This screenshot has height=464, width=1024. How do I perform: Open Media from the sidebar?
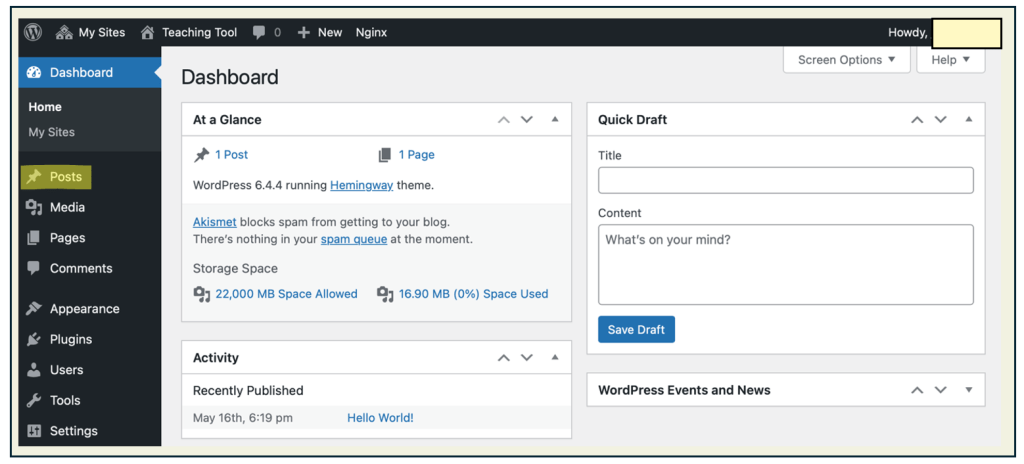pos(67,207)
